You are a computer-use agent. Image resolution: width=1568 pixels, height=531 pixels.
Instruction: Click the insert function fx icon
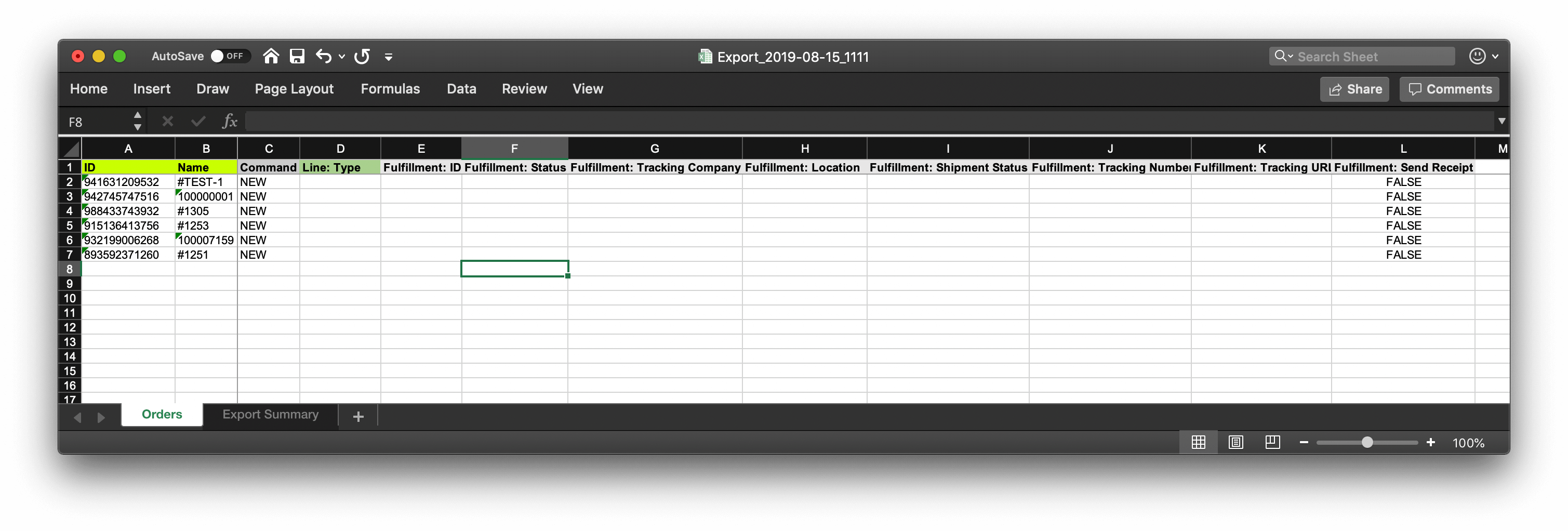tap(230, 122)
